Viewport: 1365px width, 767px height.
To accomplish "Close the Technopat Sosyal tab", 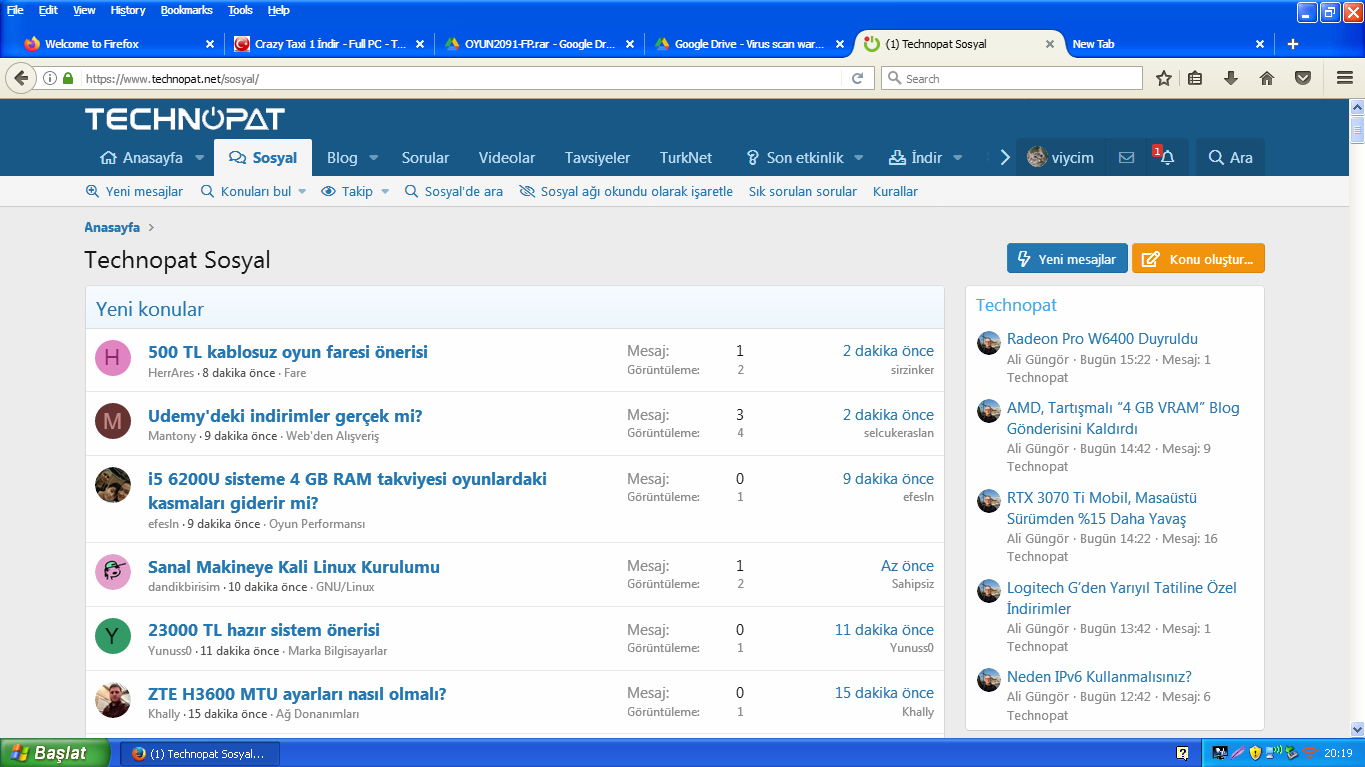I will 1049,44.
